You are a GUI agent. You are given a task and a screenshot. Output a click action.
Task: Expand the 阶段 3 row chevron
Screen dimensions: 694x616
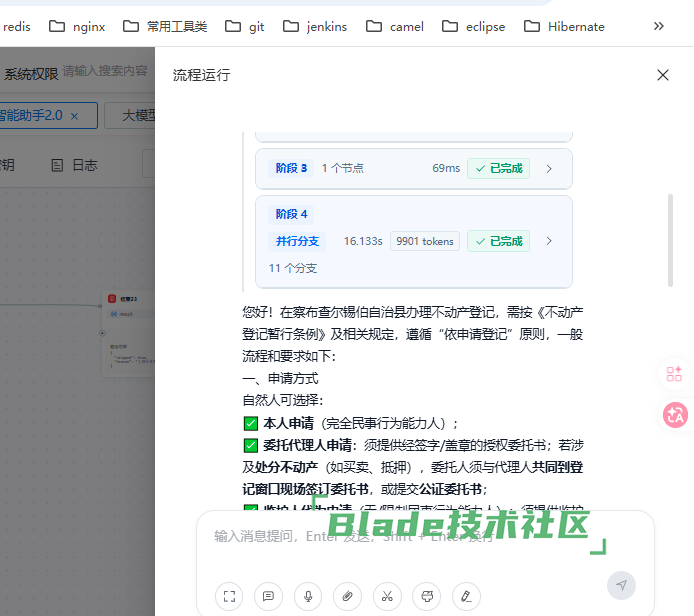point(549,169)
